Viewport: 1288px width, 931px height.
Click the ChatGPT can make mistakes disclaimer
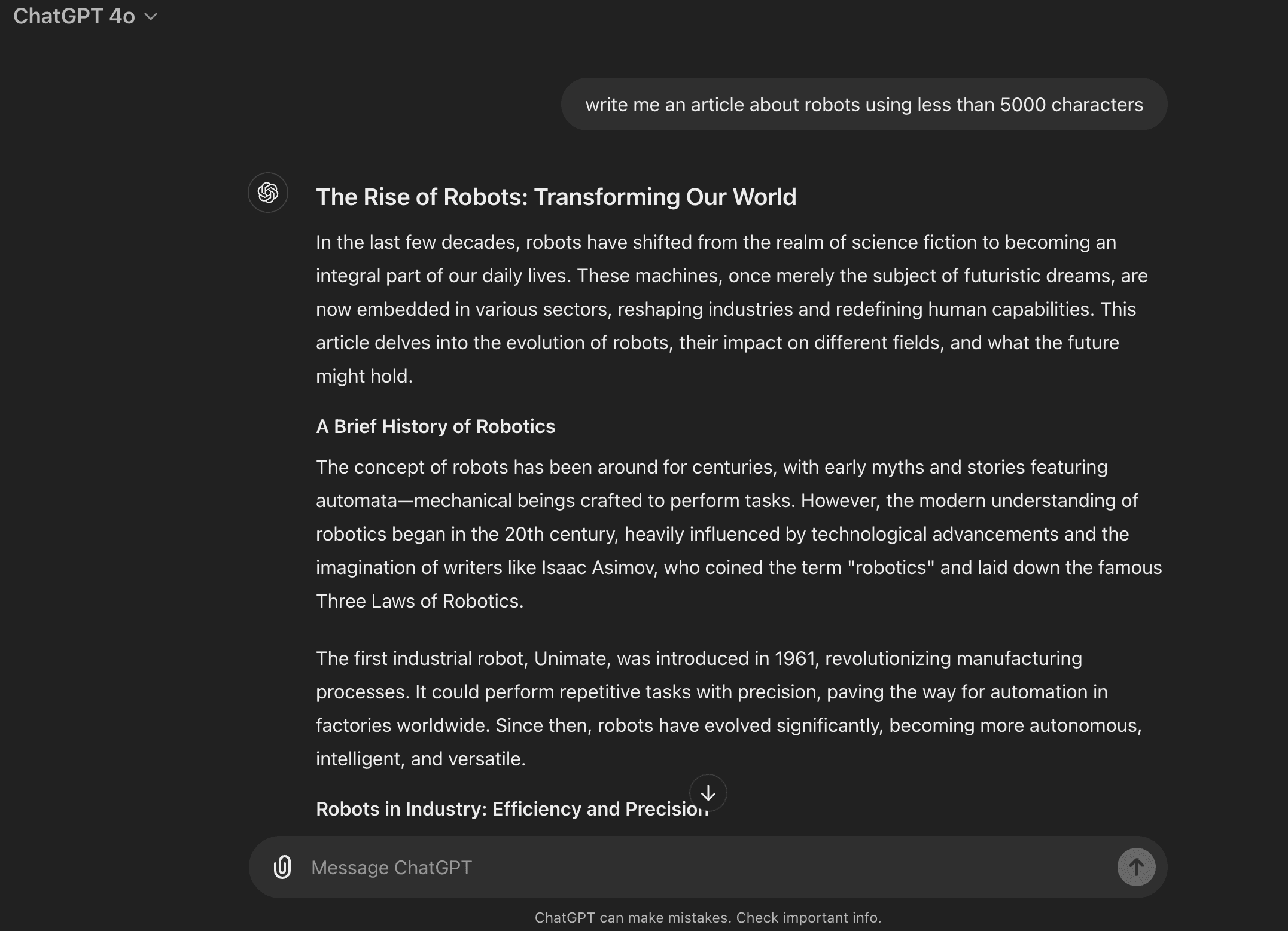click(708, 917)
